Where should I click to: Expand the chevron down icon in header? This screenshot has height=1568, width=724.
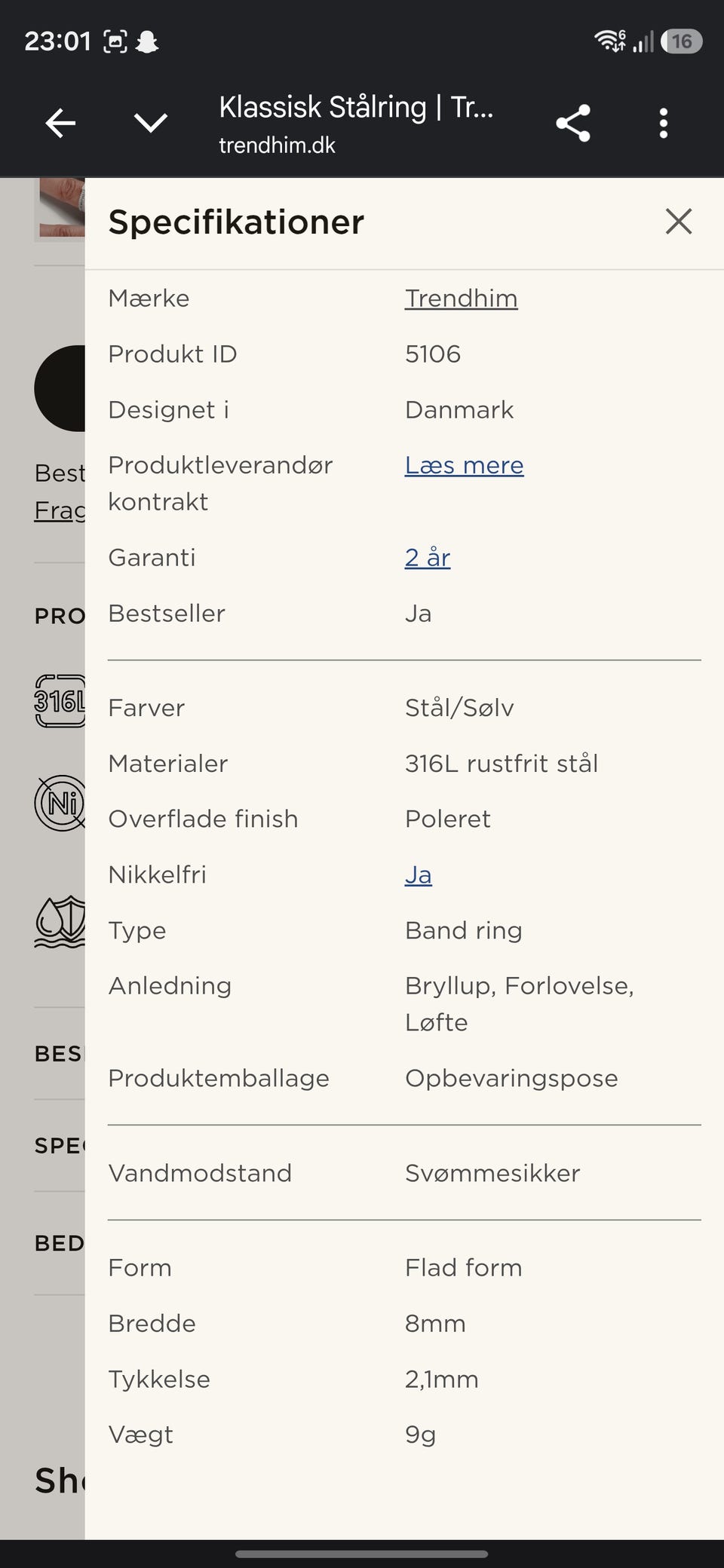[x=151, y=123]
